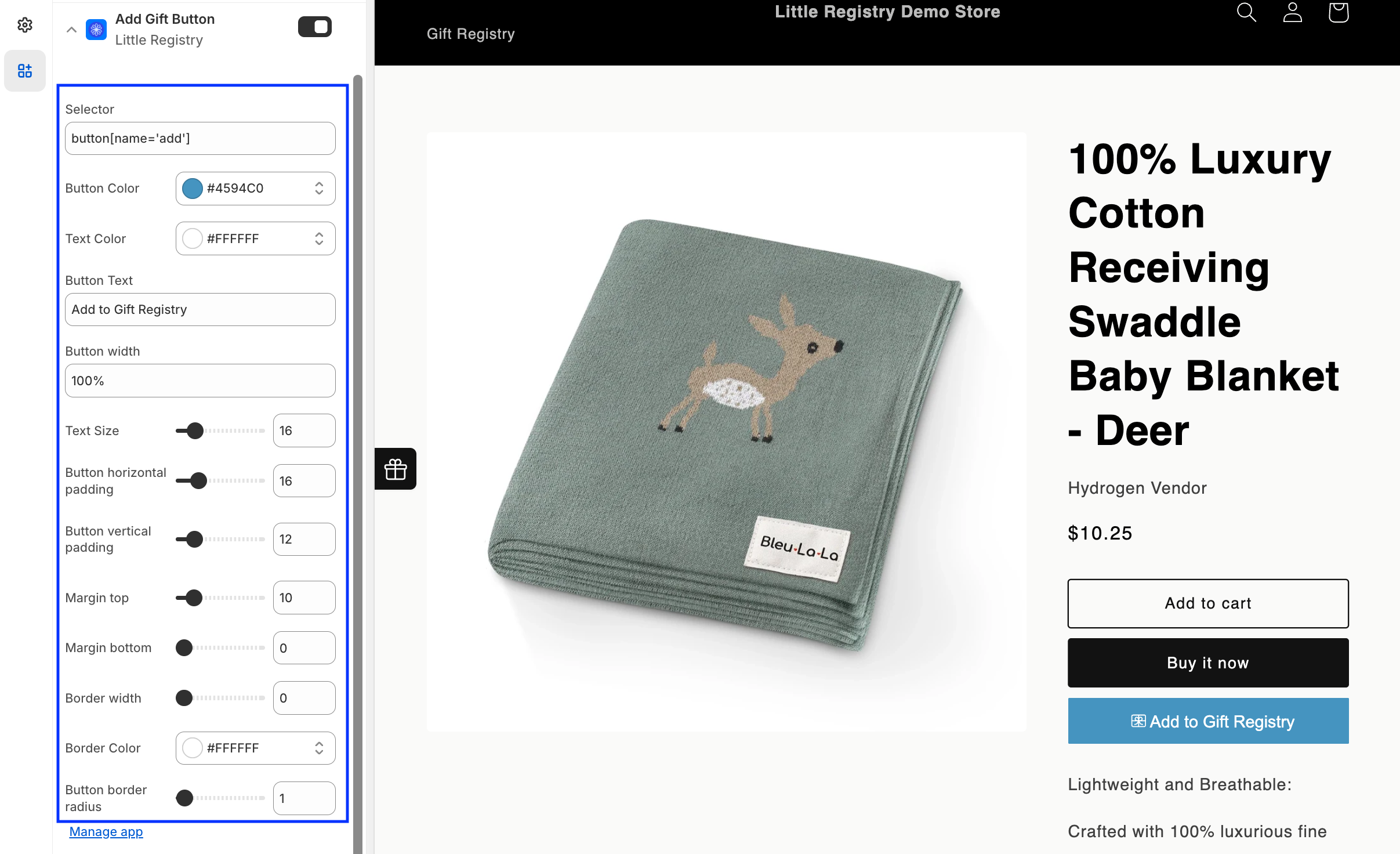Open the Text Color selector arrows
Image resolution: width=1400 pixels, height=854 pixels.
click(x=319, y=238)
